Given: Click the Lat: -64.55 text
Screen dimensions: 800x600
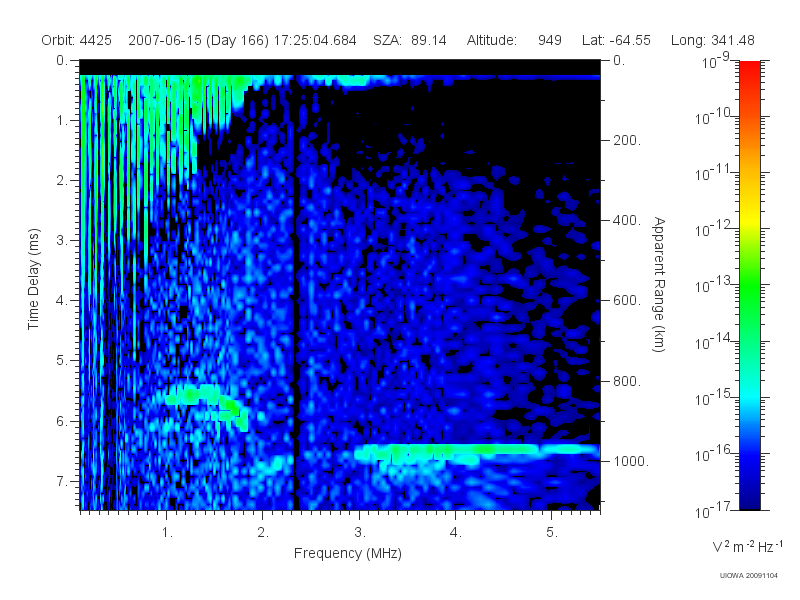Looking at the screenshot, I should (616, 40).
